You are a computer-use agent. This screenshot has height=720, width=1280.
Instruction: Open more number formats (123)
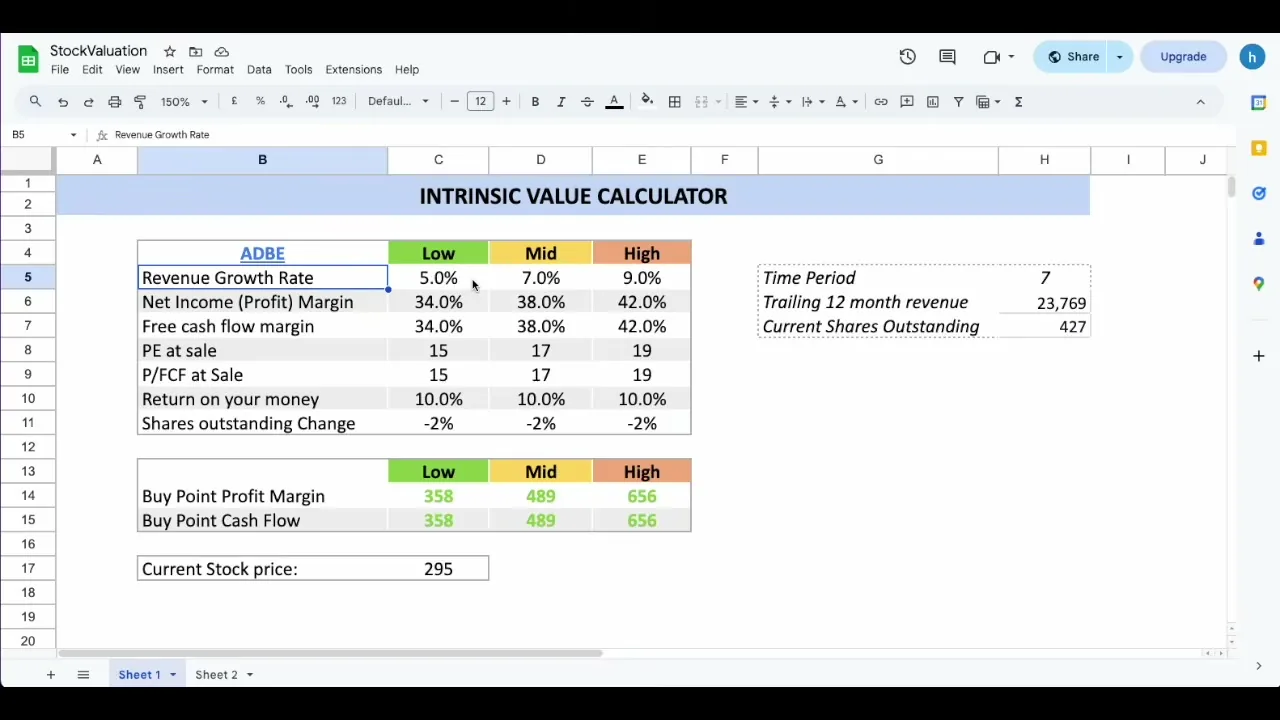click(x=339, y=101)
